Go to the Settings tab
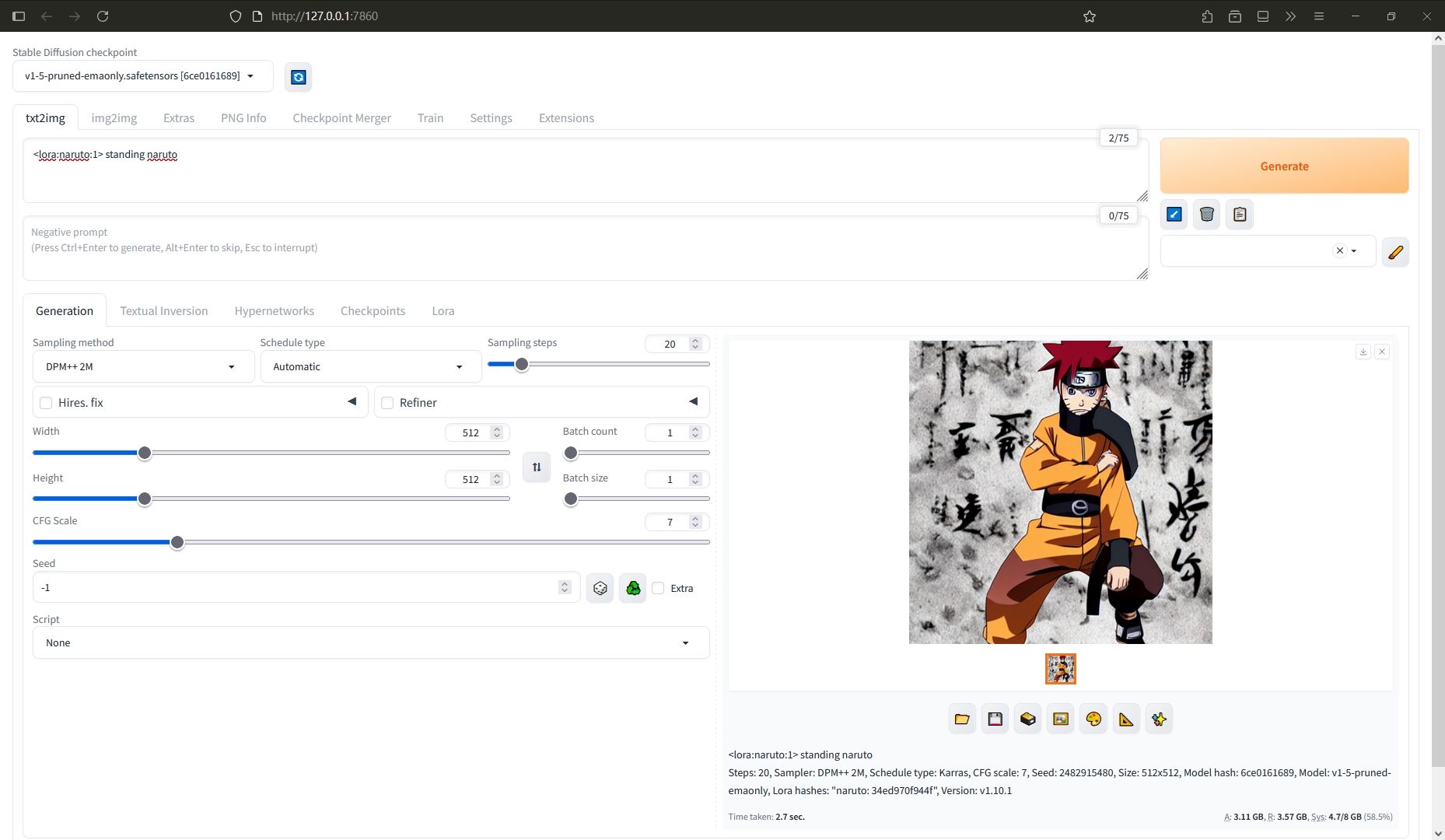The width and height of the screenshot is (1445, 840). coord(491,118)
